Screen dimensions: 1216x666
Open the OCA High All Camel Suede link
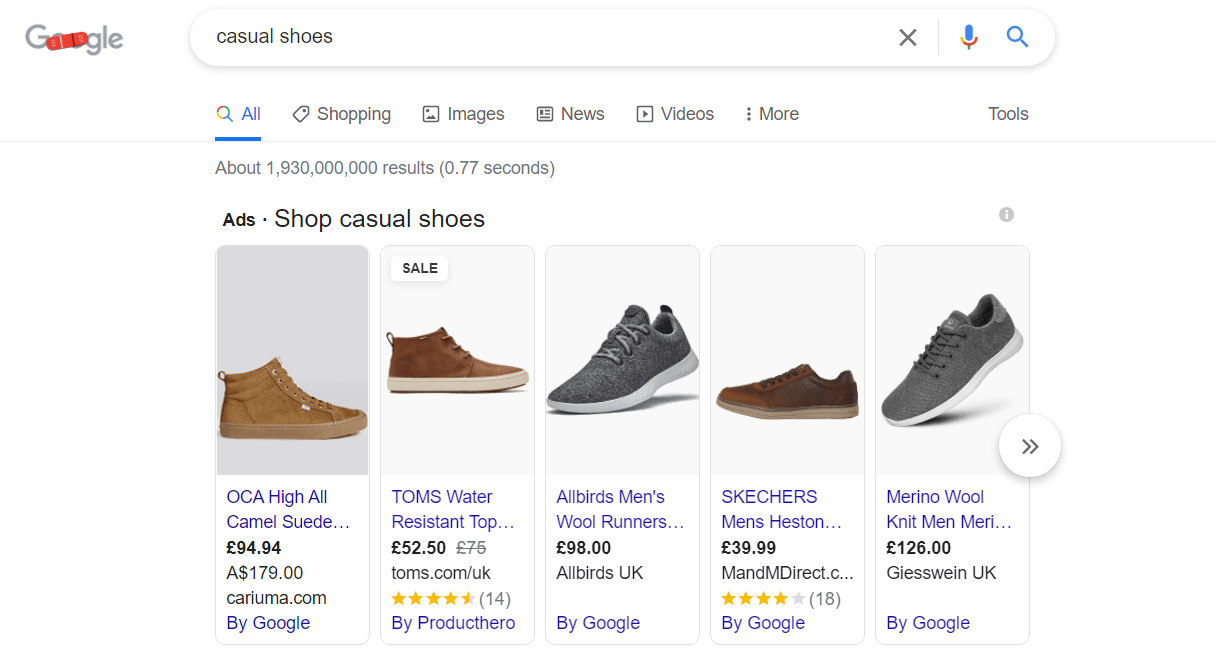(x=287, y=509)
